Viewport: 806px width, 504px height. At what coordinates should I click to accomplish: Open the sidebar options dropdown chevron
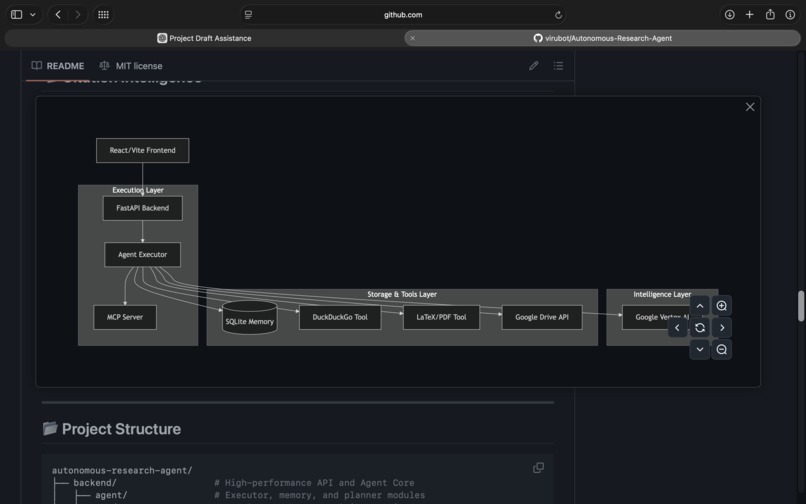tap(33, 14)
